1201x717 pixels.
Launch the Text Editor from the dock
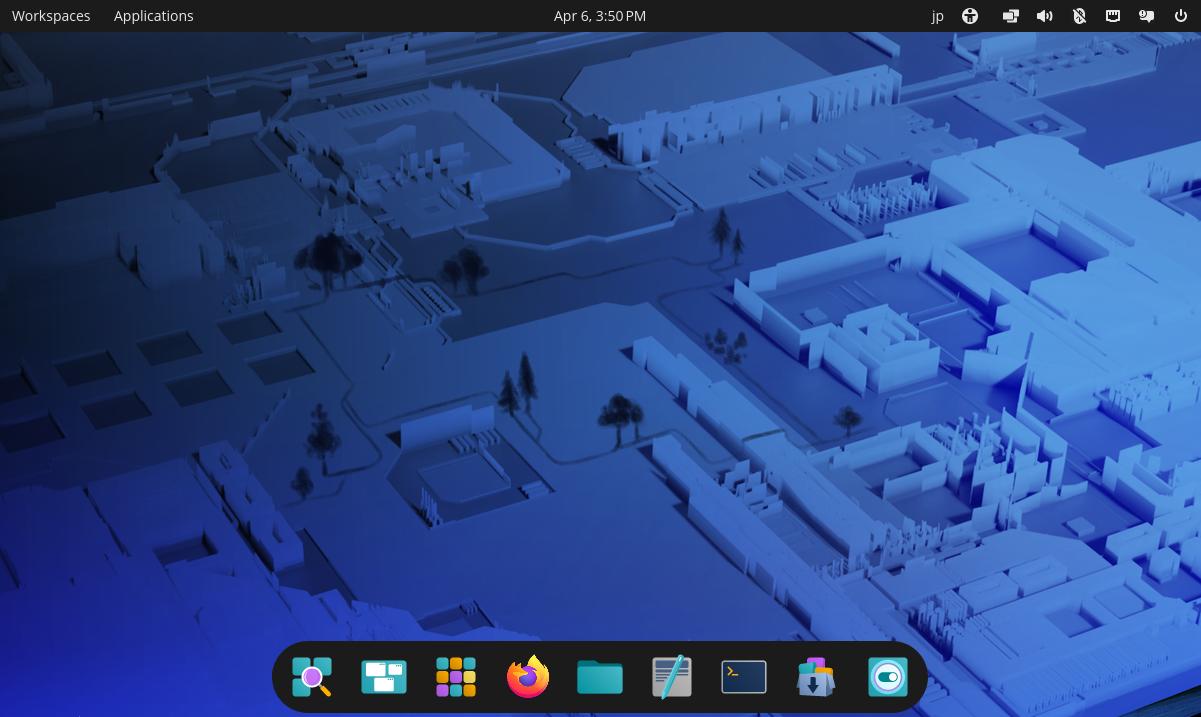[672, 677]
